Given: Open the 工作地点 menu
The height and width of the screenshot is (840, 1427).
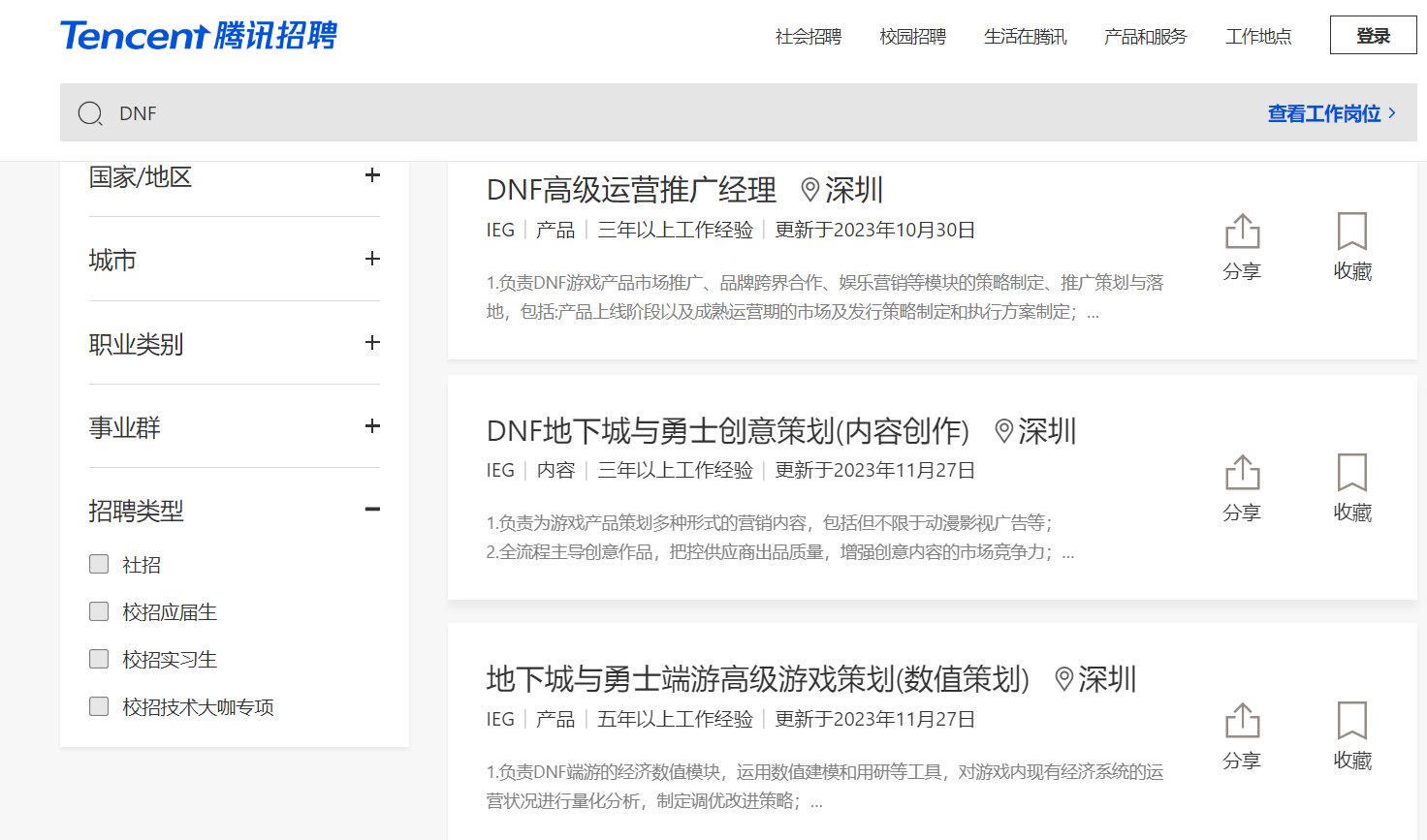Looking at the screenshot, I should click(1259, 37).
